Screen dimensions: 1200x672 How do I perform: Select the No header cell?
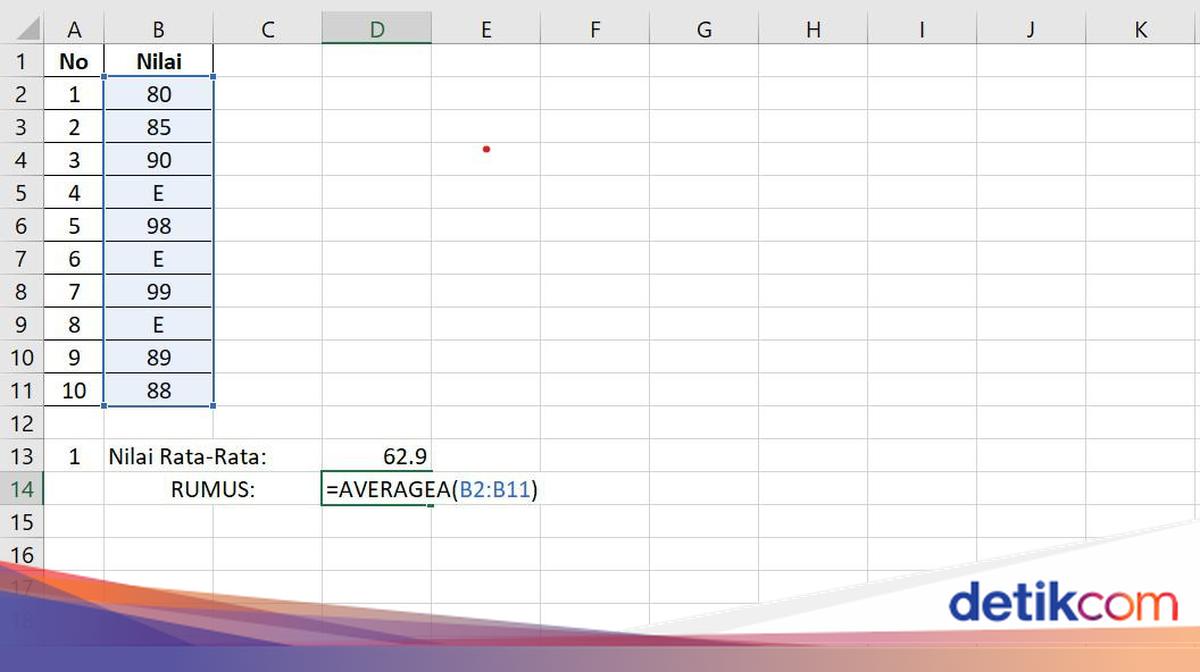[74, 60]
